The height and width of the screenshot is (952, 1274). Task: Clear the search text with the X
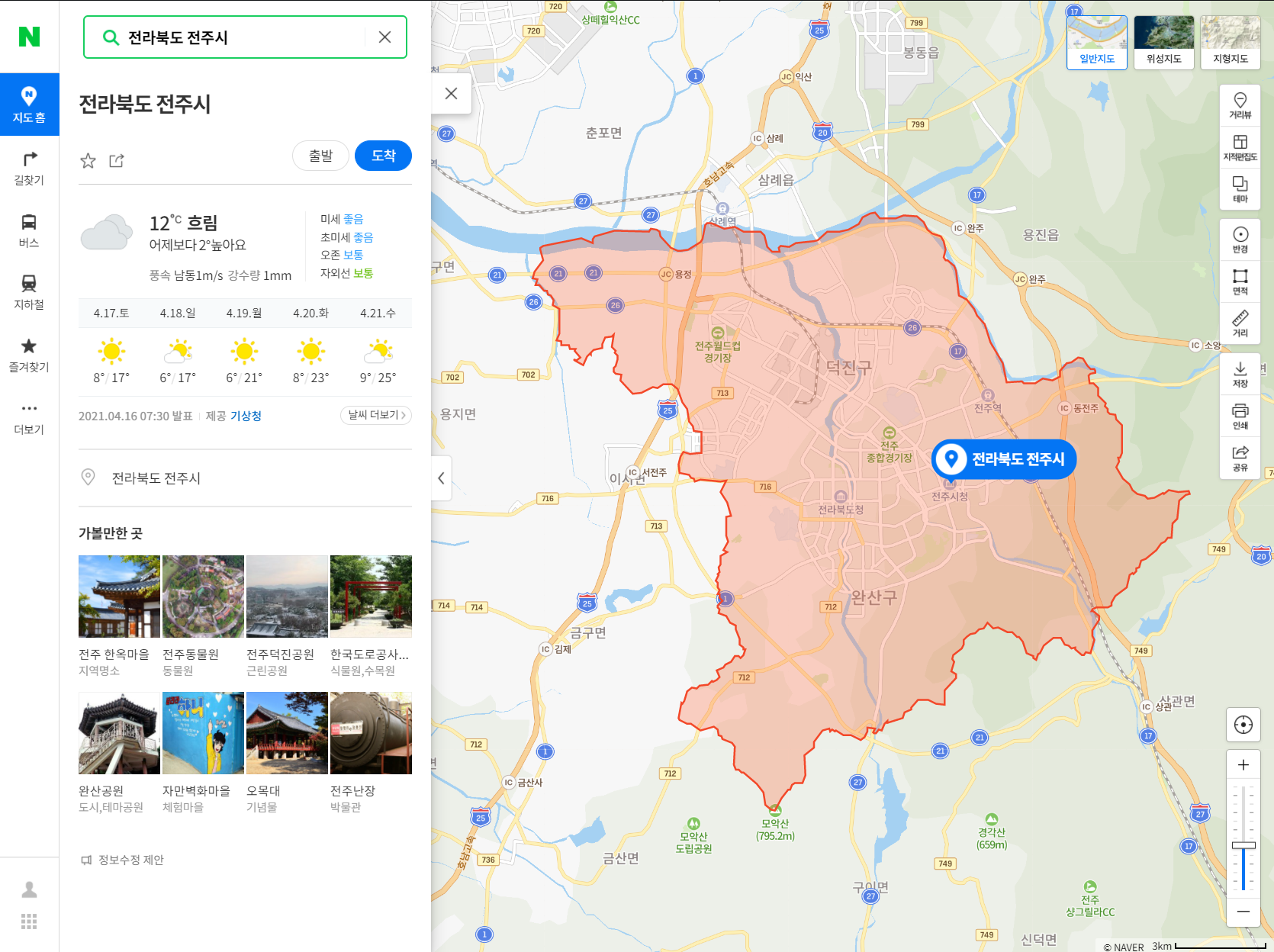384,37
